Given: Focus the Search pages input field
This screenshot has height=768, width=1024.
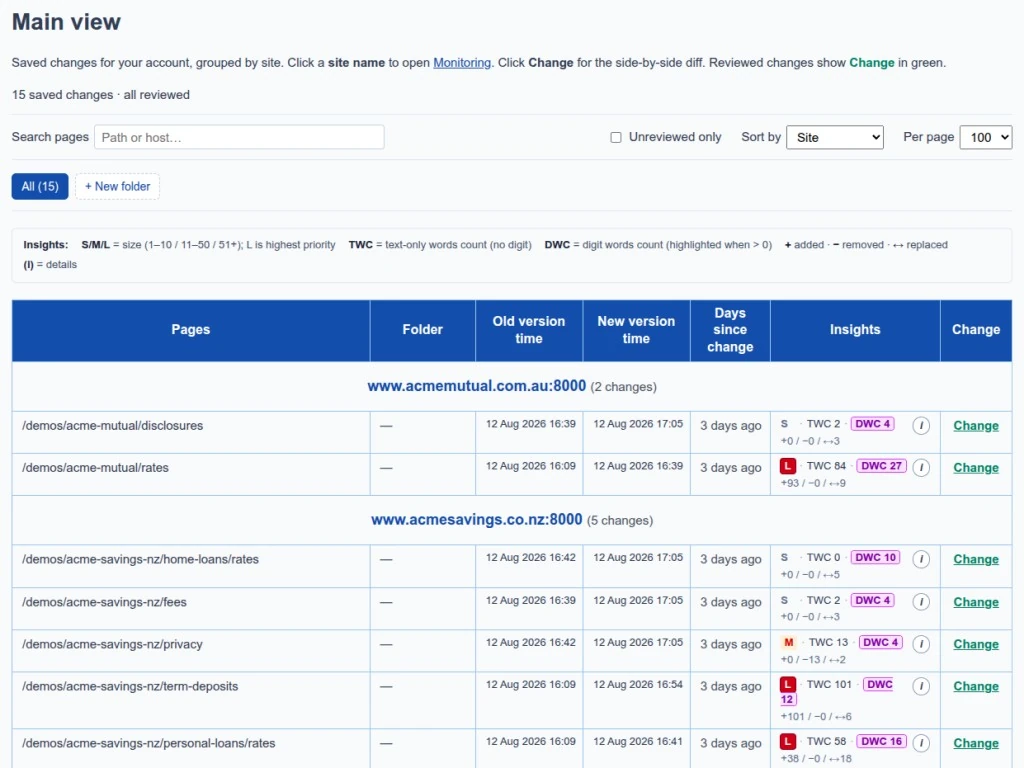Looking at the screenshot, I should click(239, 137).
